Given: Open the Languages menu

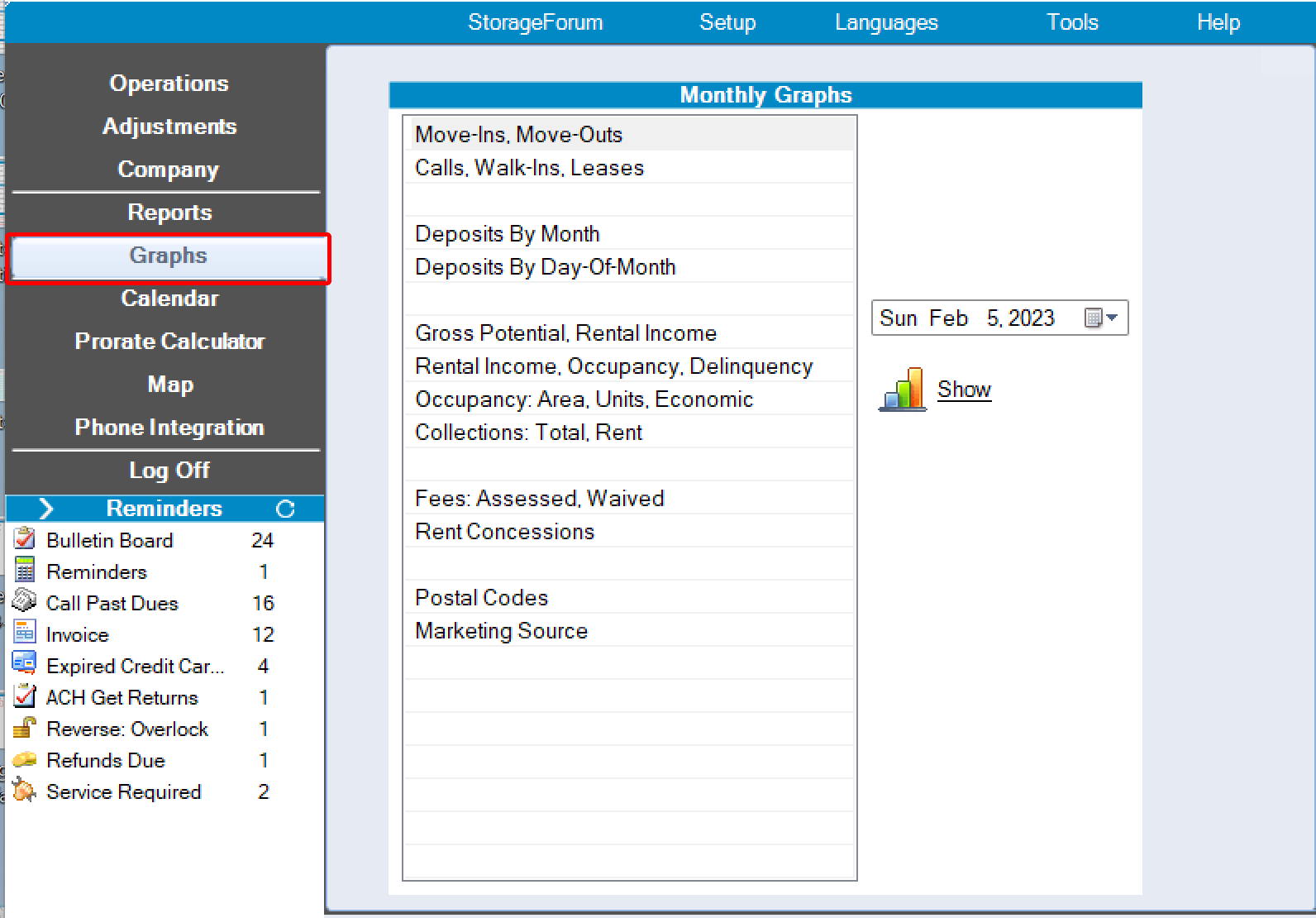Looking at the screenshot, I should [x=886, y=22].
